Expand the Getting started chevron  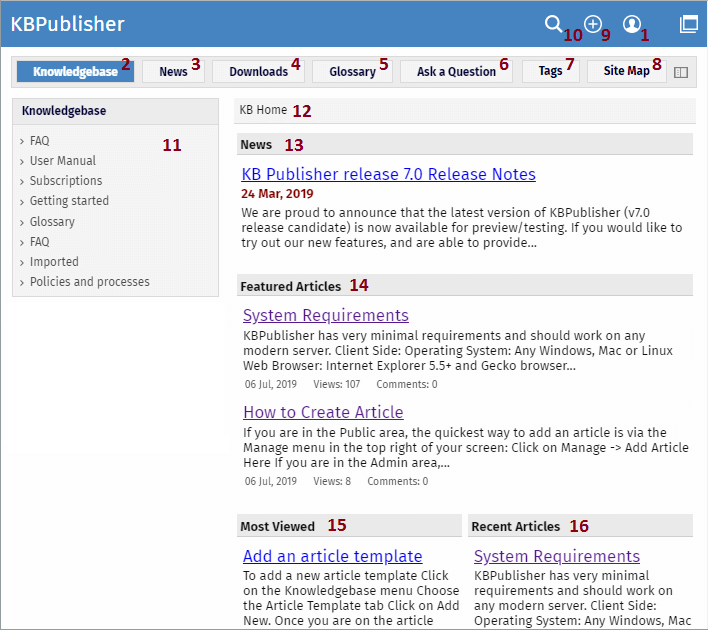(x=22, y=202)
